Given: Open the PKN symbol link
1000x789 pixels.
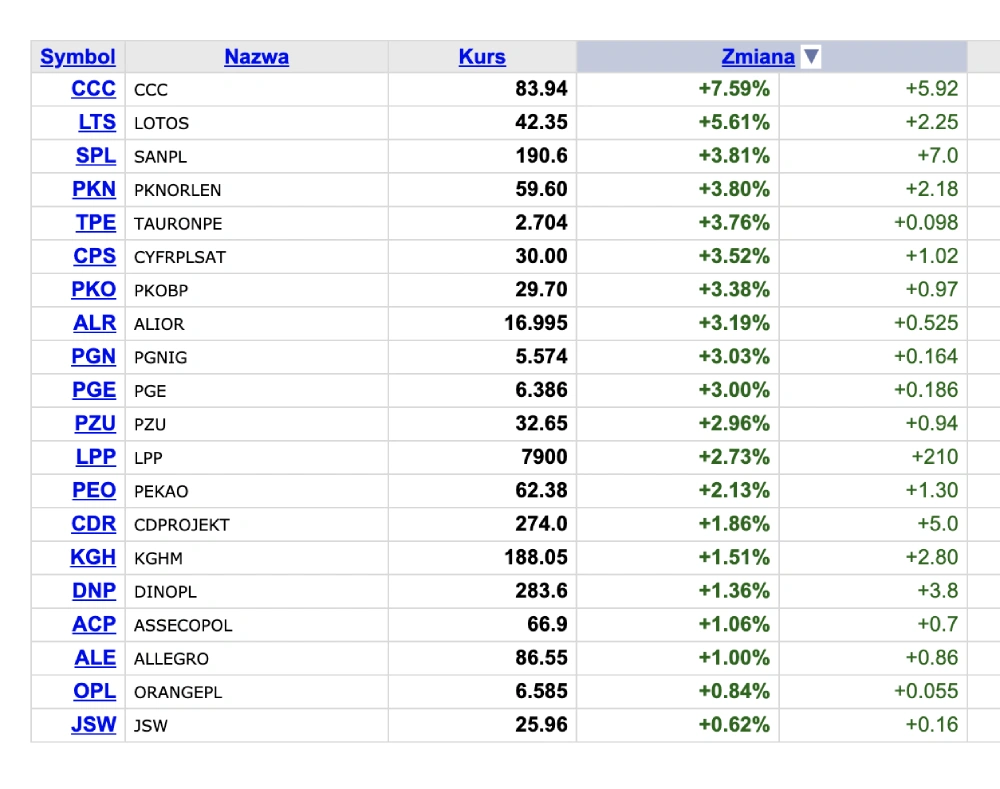Looking at the screenshot, I should click(94, 189).
